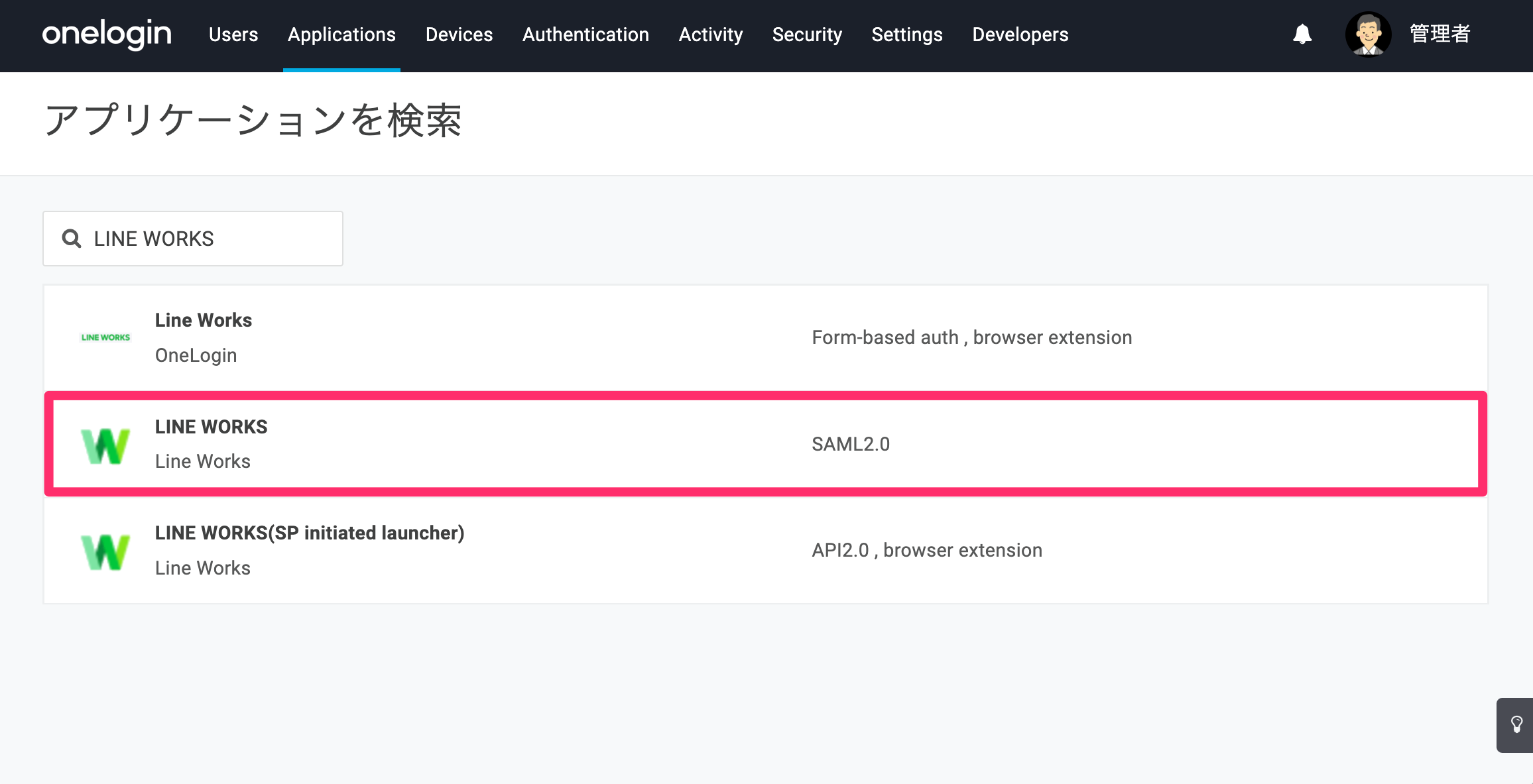Screen dimensions: 1533x784
Task: Select the LINE WORKS SAML2.0 app
Action: tap(766, 444)
